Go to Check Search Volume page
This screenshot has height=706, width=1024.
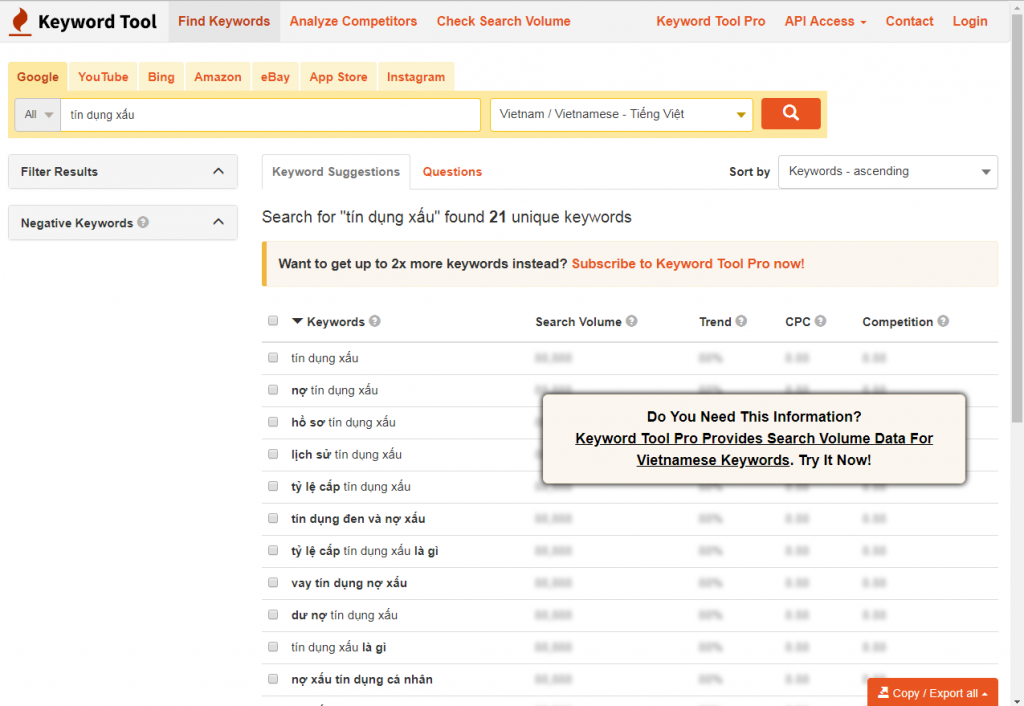coord(504,21)
